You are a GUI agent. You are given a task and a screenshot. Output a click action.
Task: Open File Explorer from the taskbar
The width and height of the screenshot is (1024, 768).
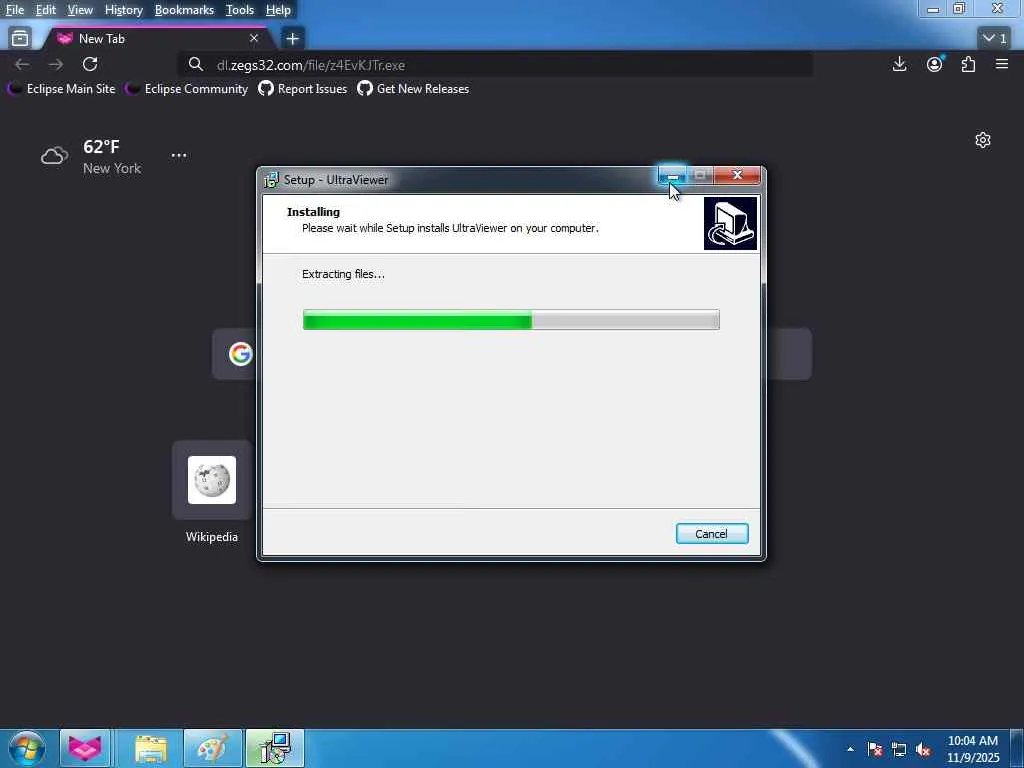point(151,748)
